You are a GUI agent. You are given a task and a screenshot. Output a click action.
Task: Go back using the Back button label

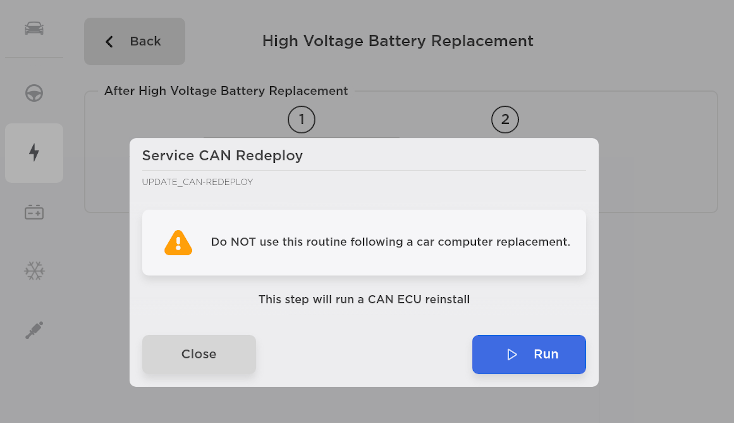tap(145, 42)
